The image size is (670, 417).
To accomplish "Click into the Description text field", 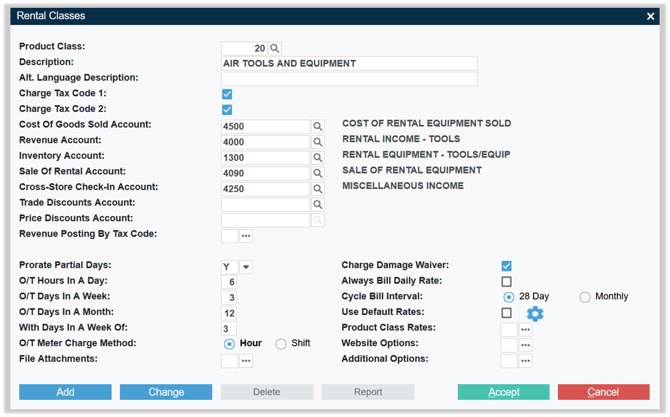I will [349, 64].
